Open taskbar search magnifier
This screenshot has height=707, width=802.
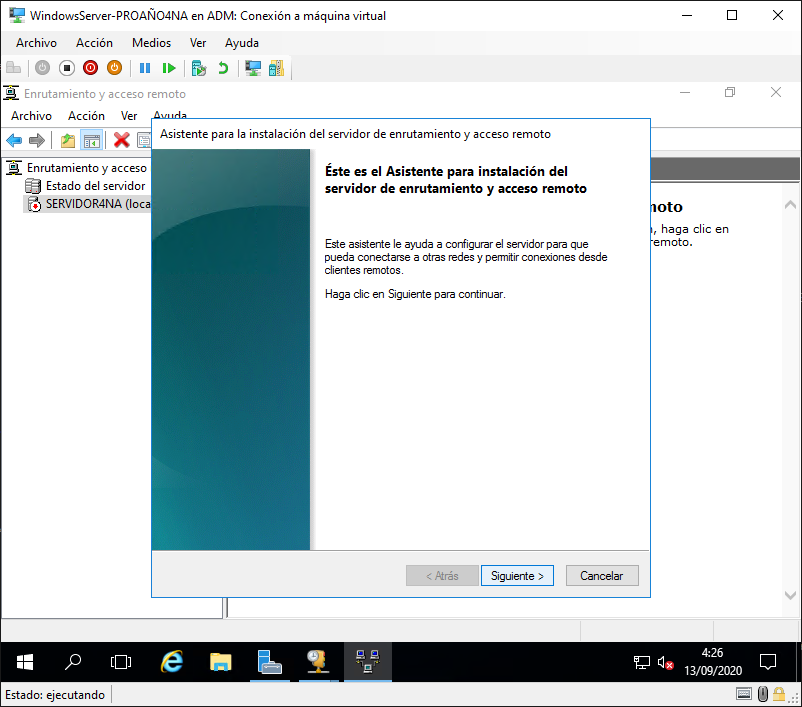coord(73,662)
